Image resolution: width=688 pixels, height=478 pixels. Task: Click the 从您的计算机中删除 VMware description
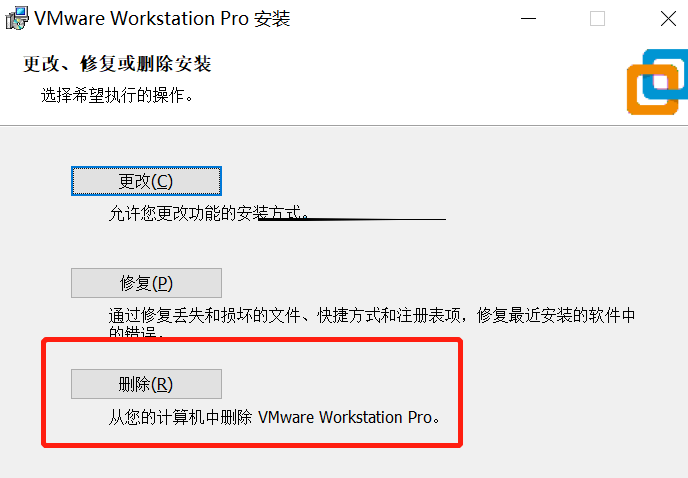(x=274, y=417)
